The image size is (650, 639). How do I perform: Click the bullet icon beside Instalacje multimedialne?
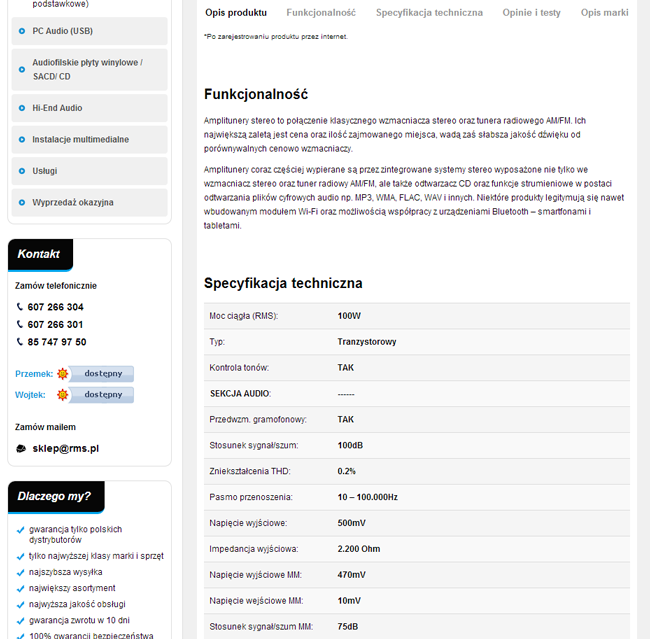click(22, 140)
